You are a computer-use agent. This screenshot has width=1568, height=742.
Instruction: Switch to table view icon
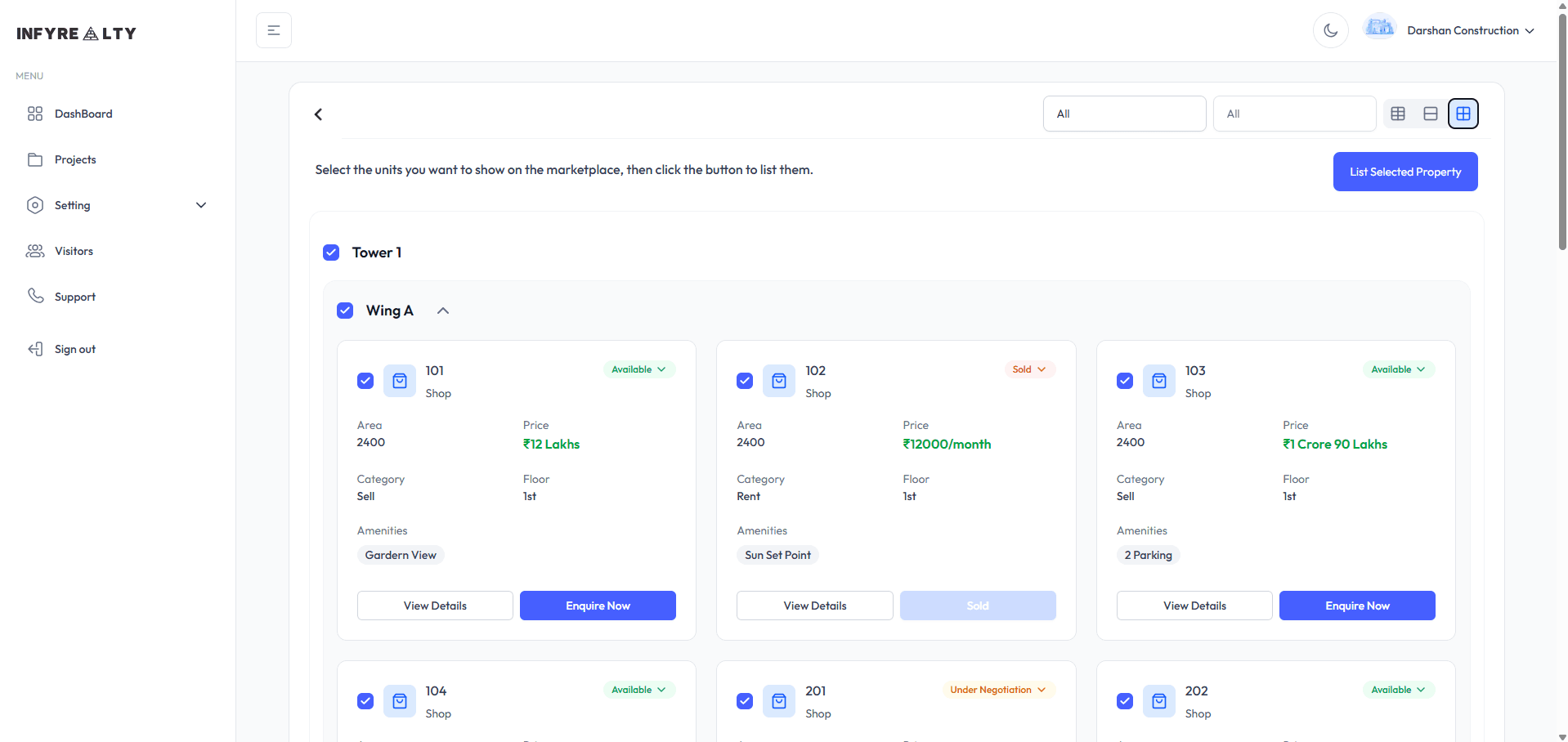coord(1398,114)
